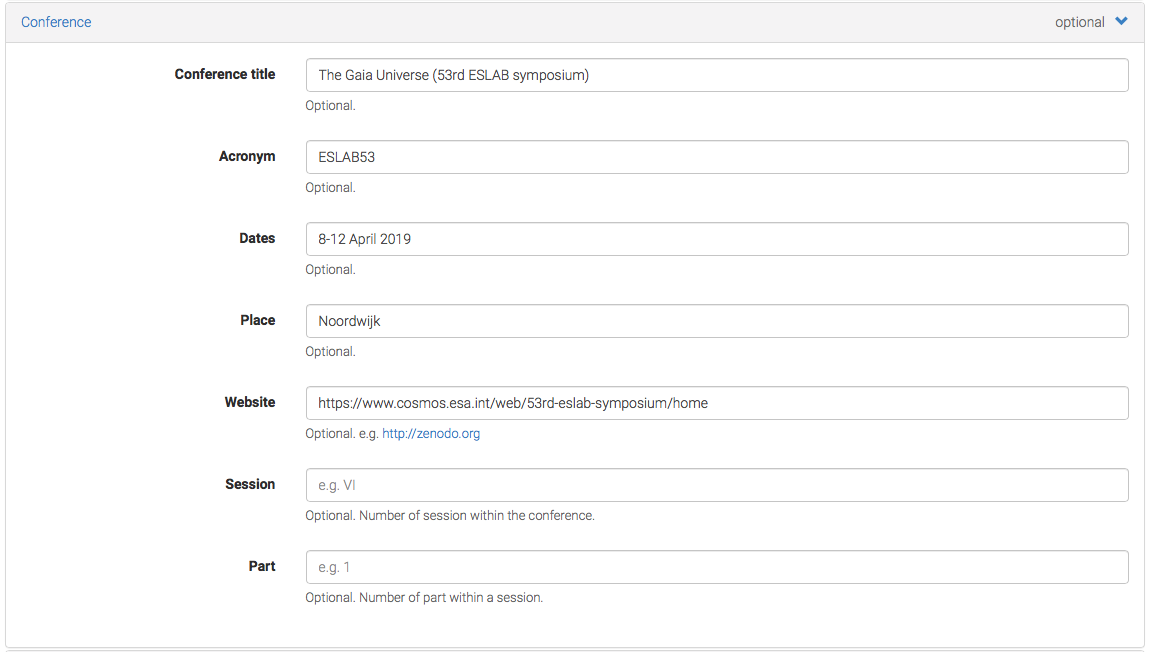Click the empty Part input field

click(717, 568)
